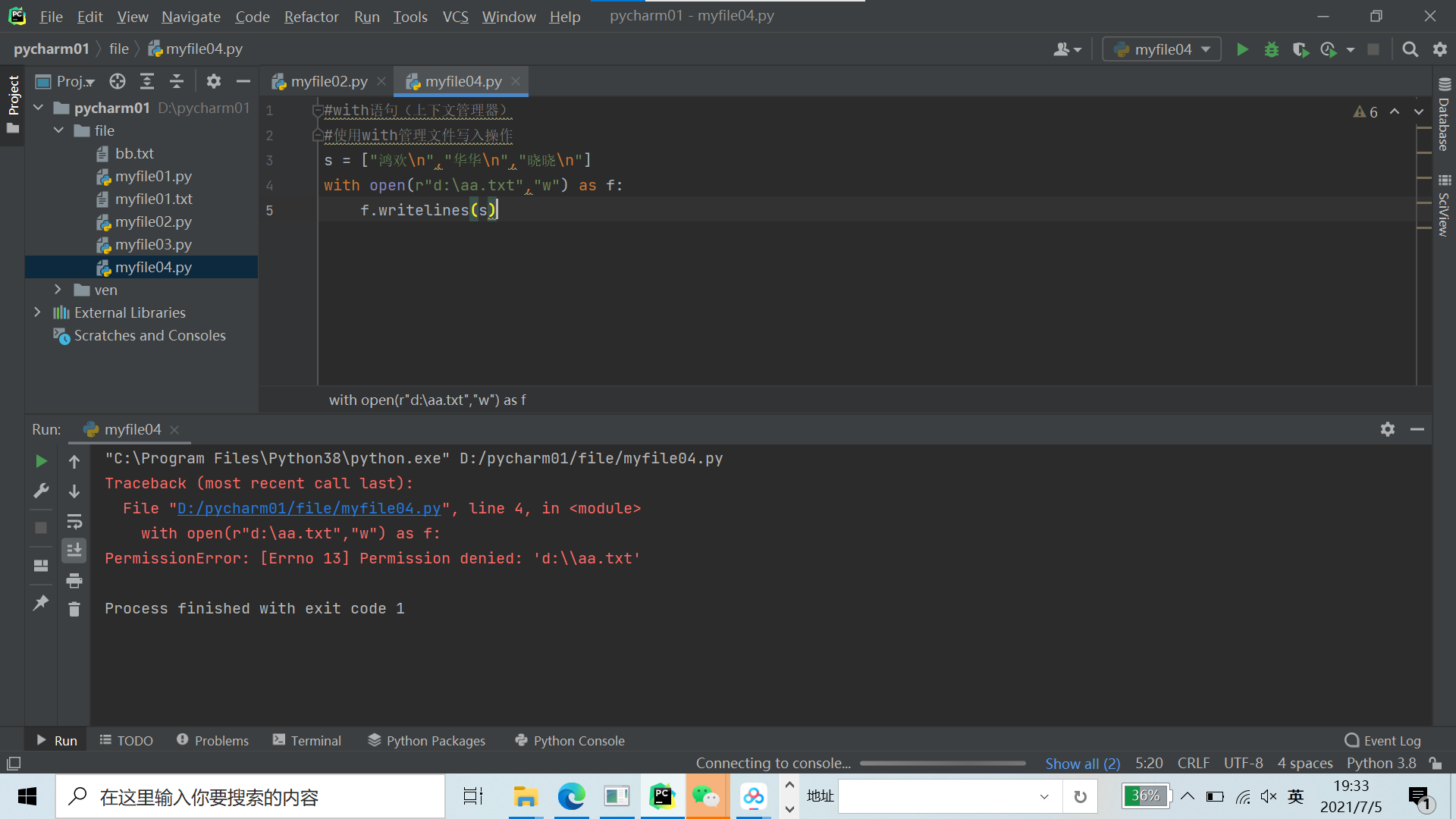This screenshot has width=1456, height=819.
Task: Open the myfile04 run configuration dropdown
Action: pyautogui.click(x=1162, y=49)
